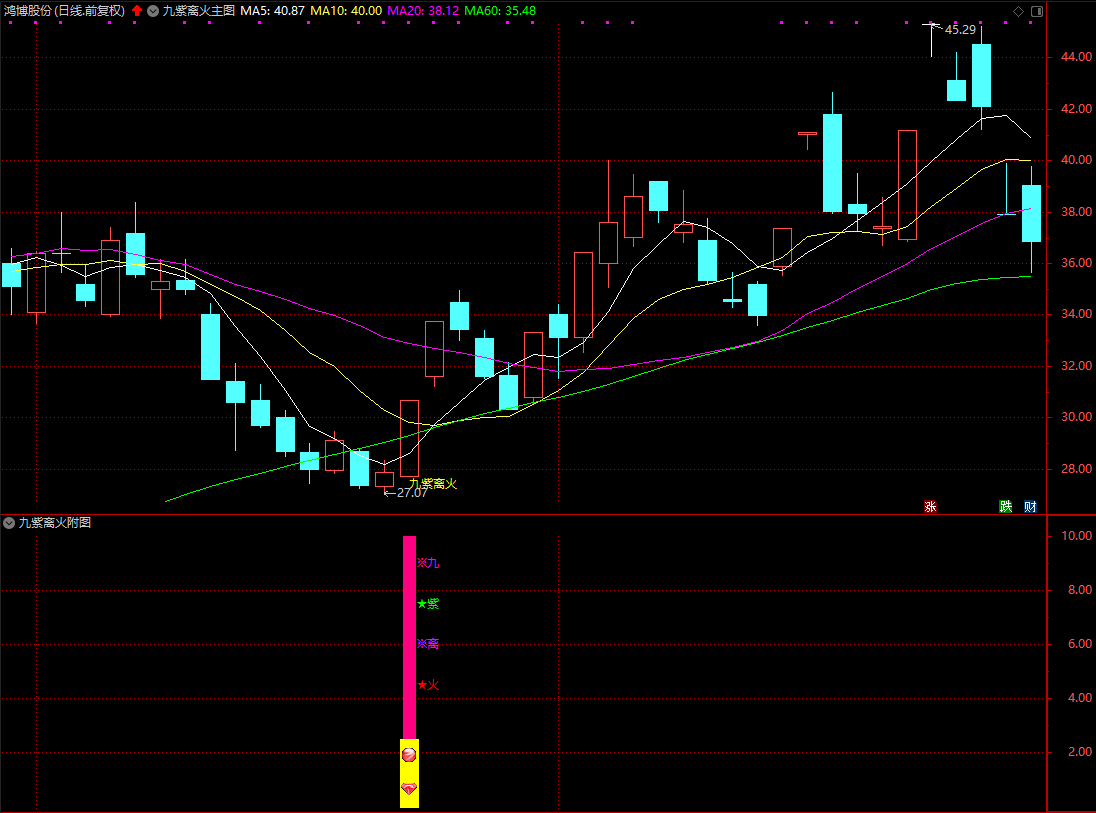Click the 6.00 sub-chart axis label
The image size is (1096, 813).
tap(1080, 644)
